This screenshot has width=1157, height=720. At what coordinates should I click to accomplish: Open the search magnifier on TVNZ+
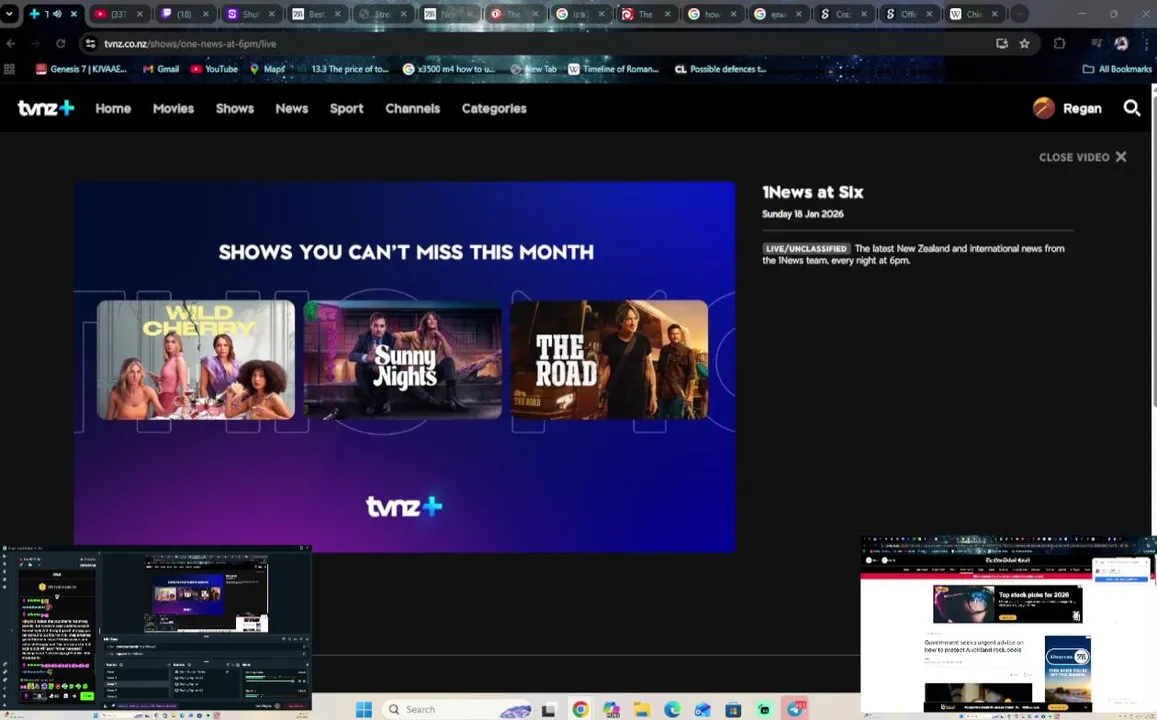click(x=1131, y=108)
